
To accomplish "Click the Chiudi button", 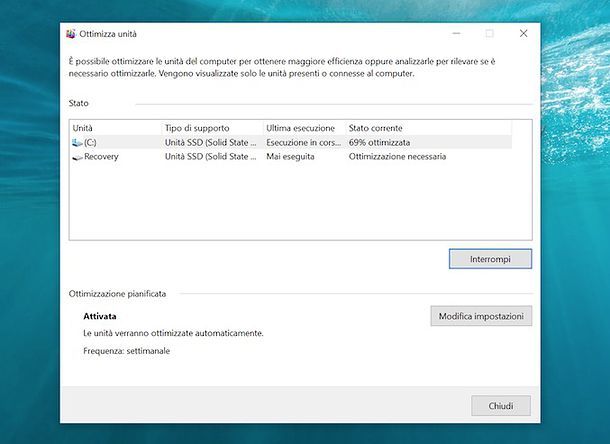I will (x=501, y=405).
